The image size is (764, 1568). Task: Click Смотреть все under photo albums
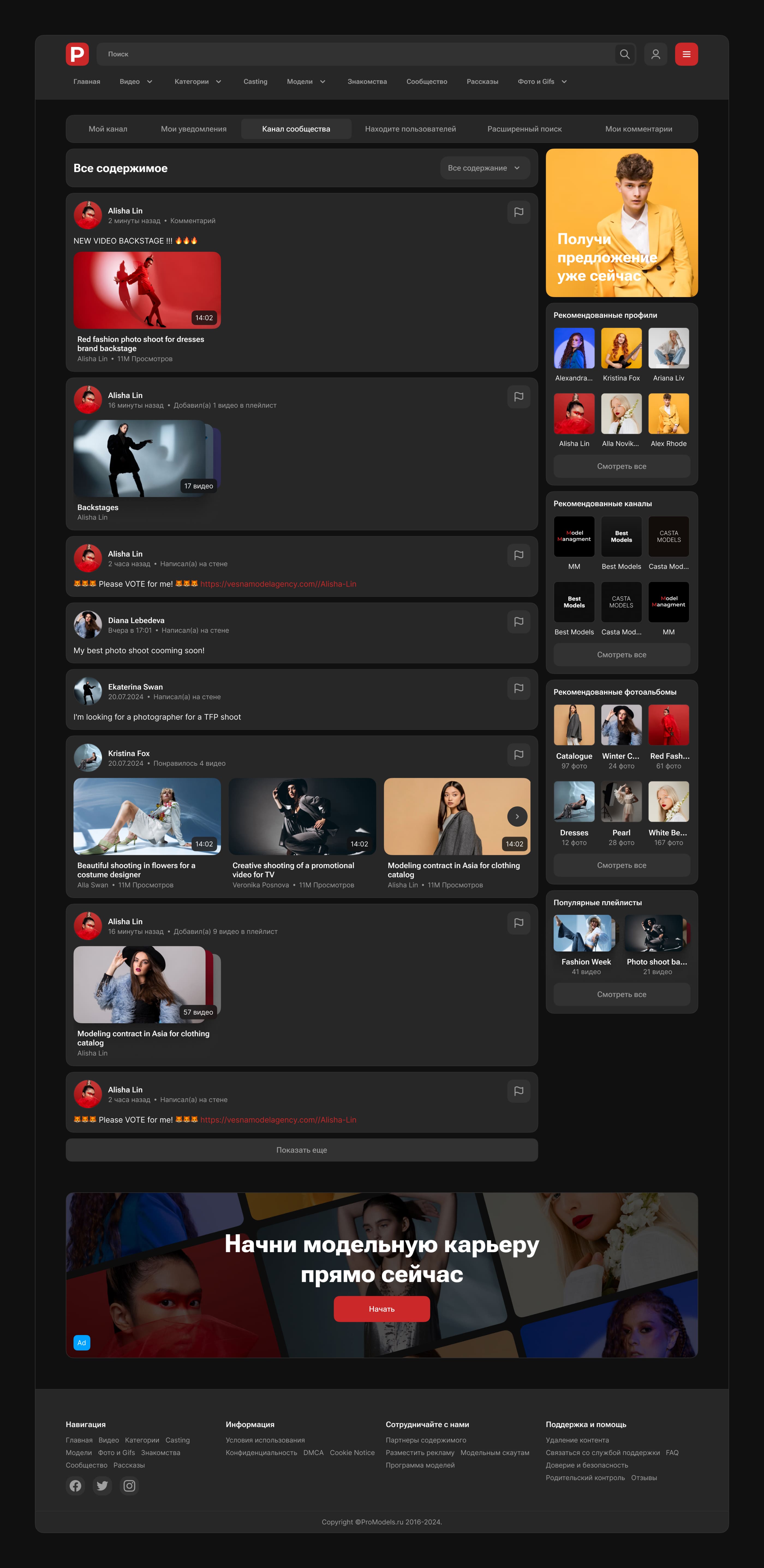pos(622,866)
